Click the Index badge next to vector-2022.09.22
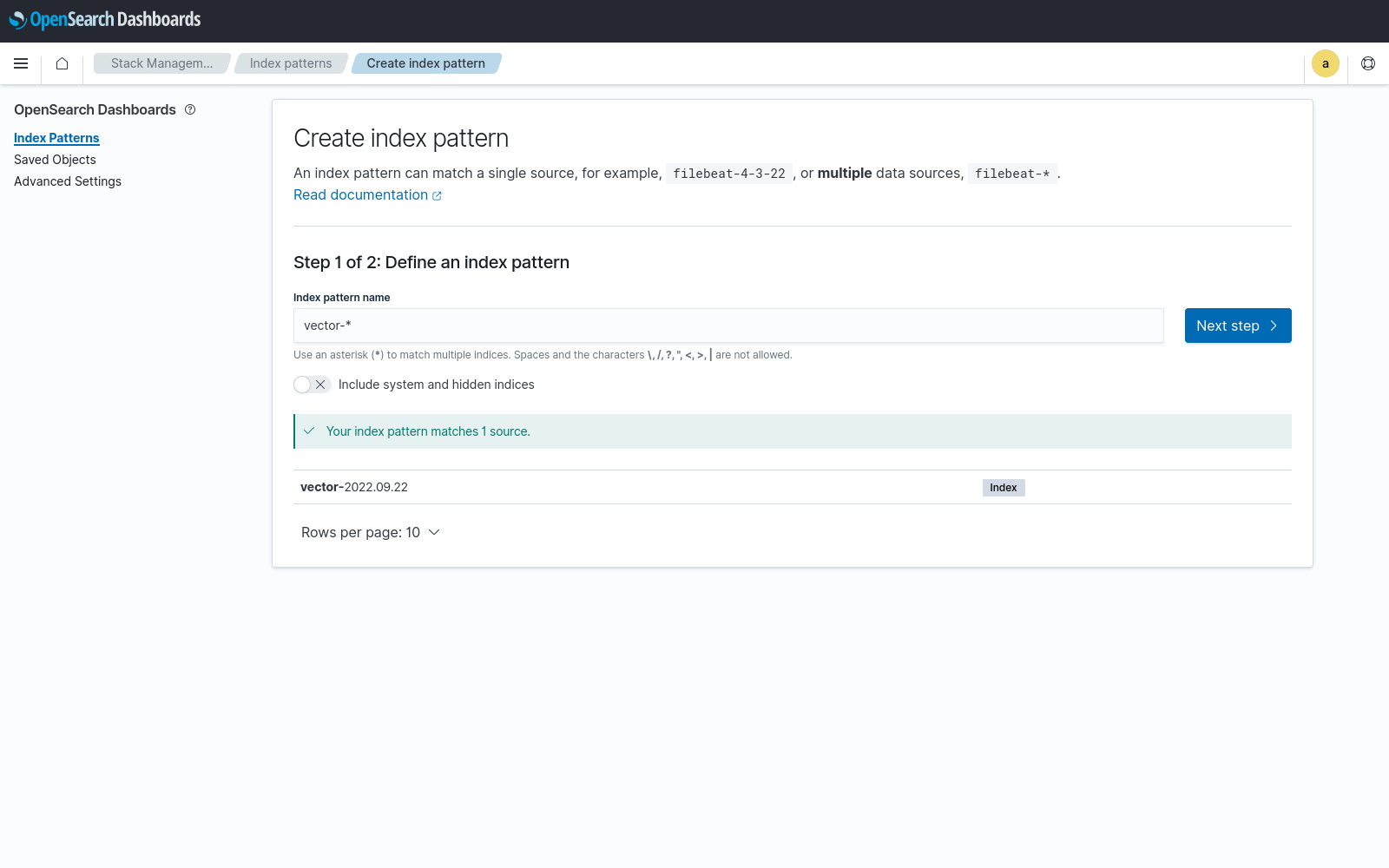The width and height of the screenshot is (1389, 868). pyautogui.click(x=1003, y=487)
